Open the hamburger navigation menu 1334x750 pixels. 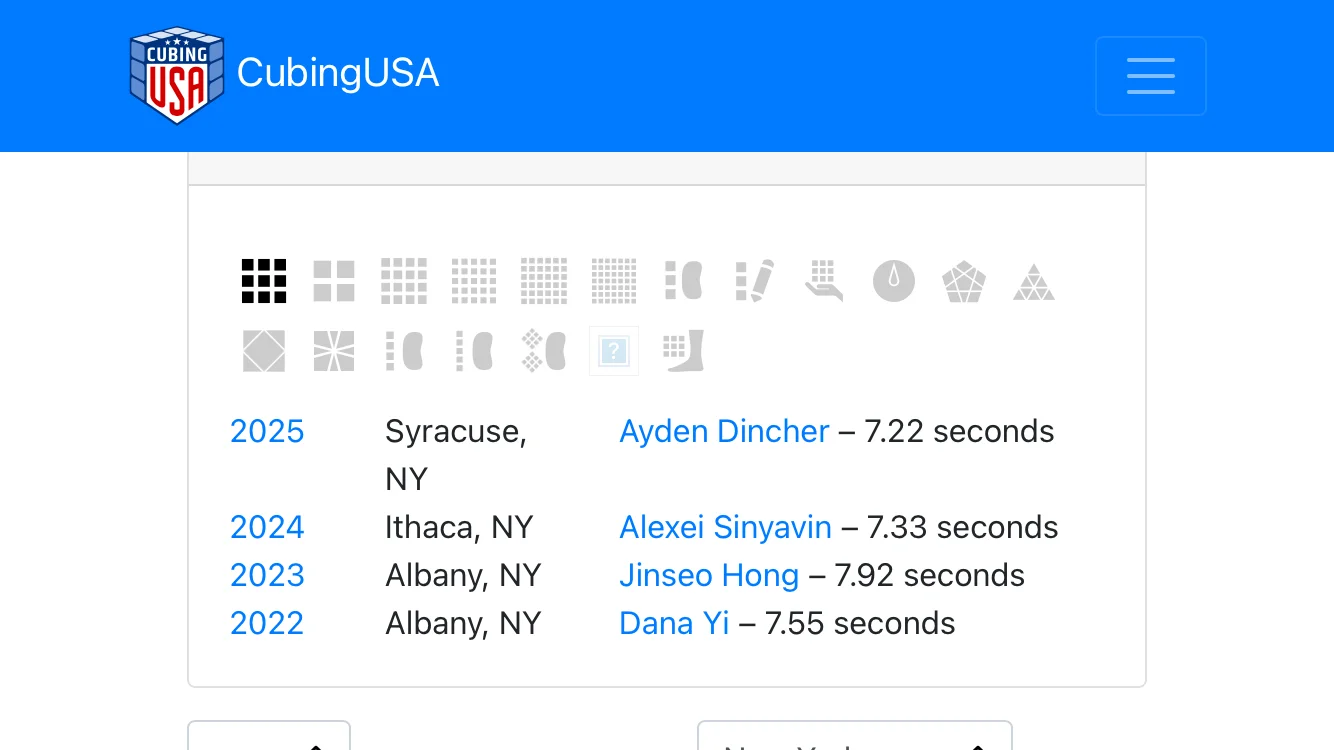coord(1151,76)
